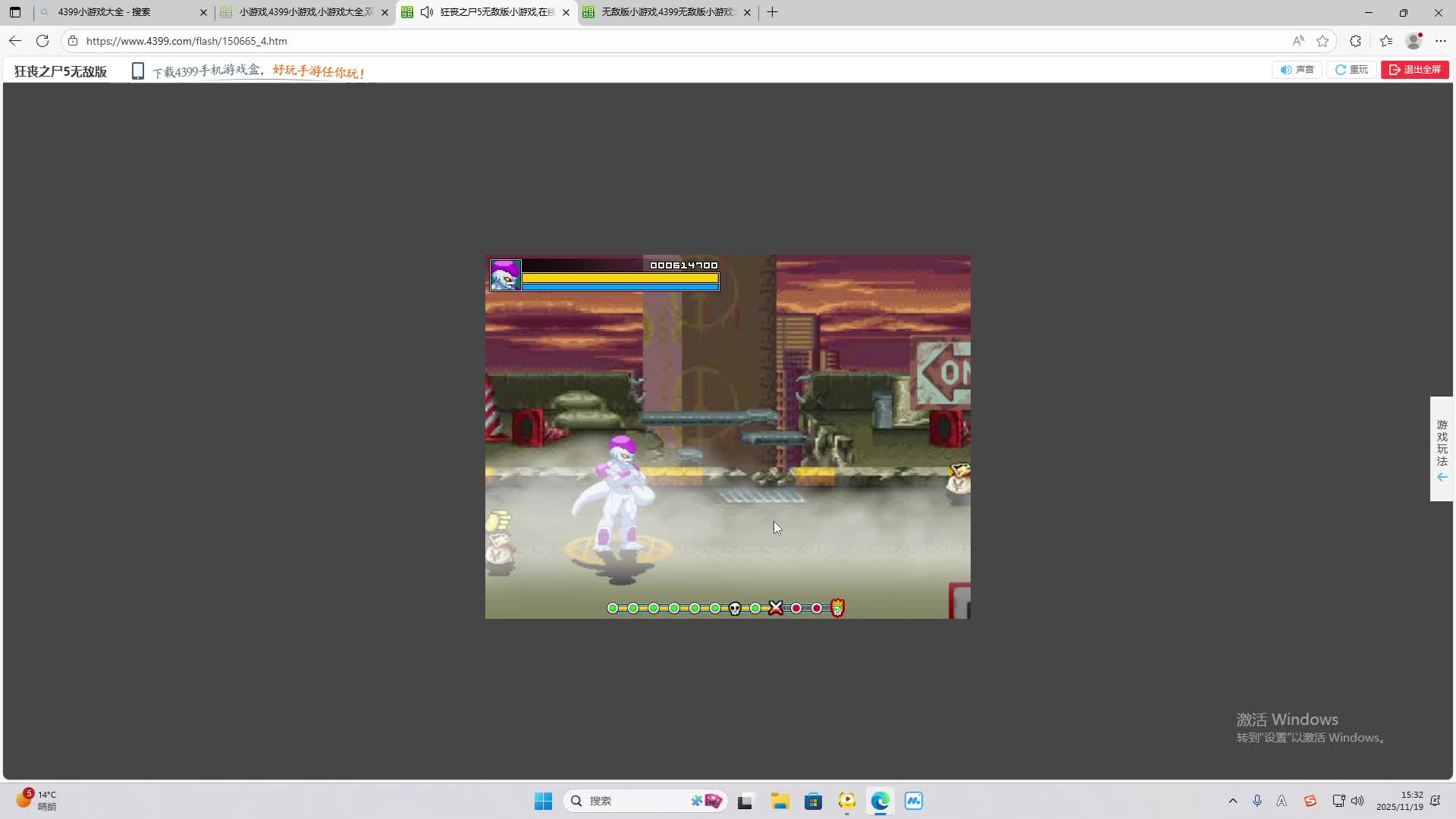The width and height of the screenshot is (1456, 819).
Task: Open the browser extensions icon
Action: tap(1355, 41)
